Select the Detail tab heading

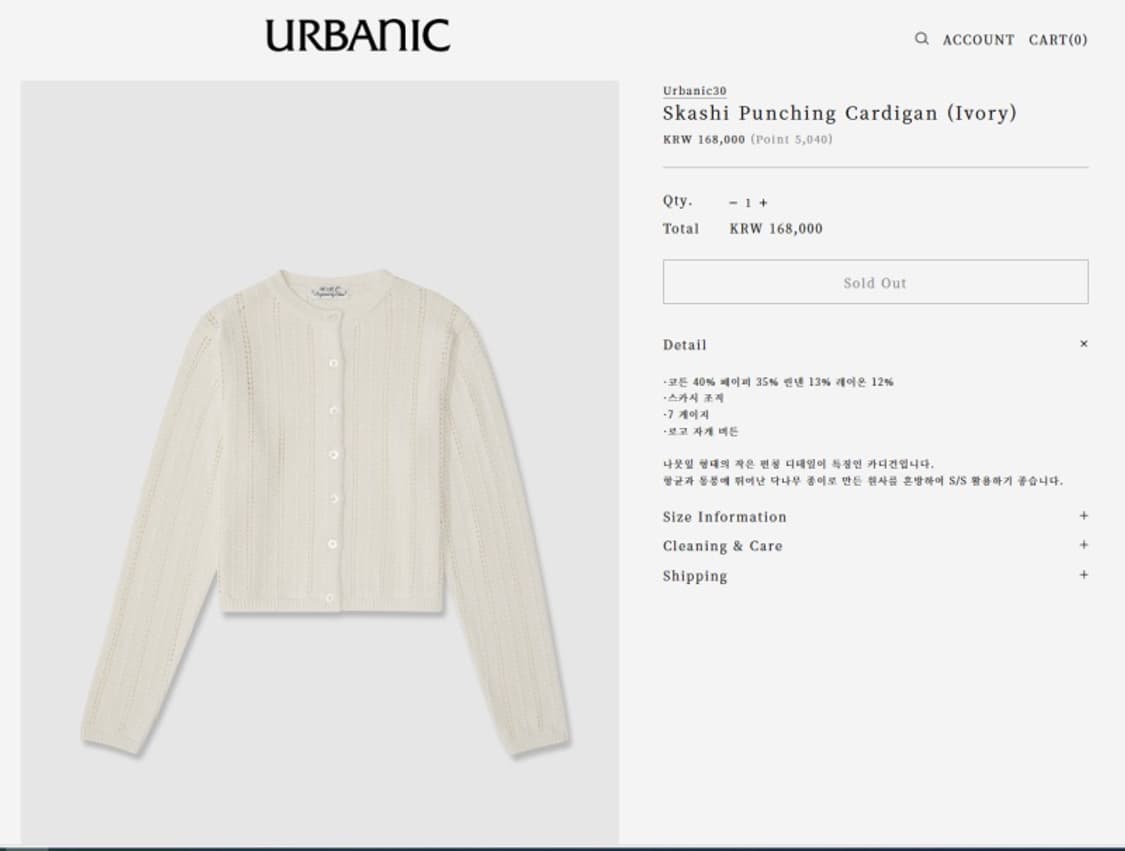click(684, 344)
